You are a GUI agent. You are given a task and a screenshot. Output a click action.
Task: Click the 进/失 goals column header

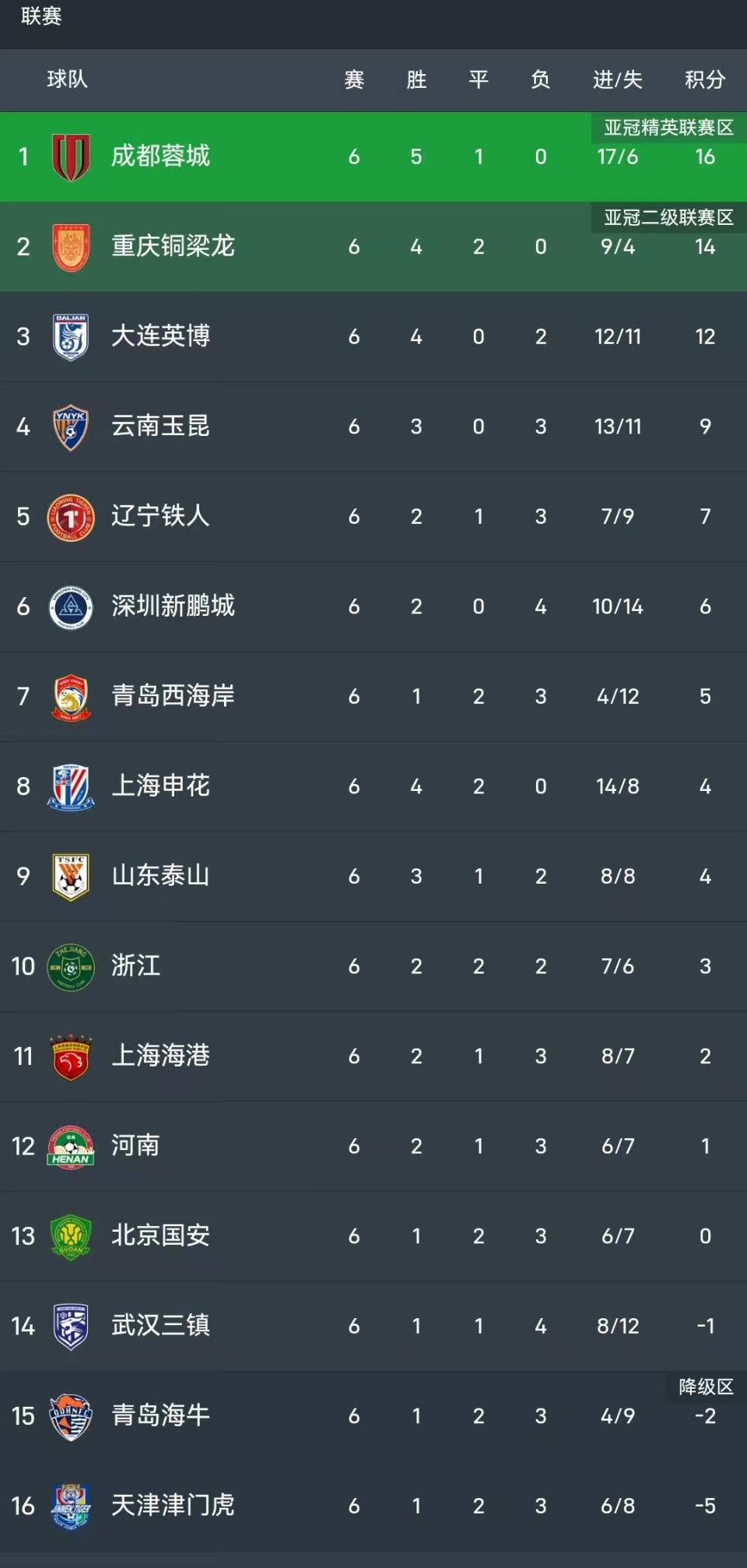[618, 79]
